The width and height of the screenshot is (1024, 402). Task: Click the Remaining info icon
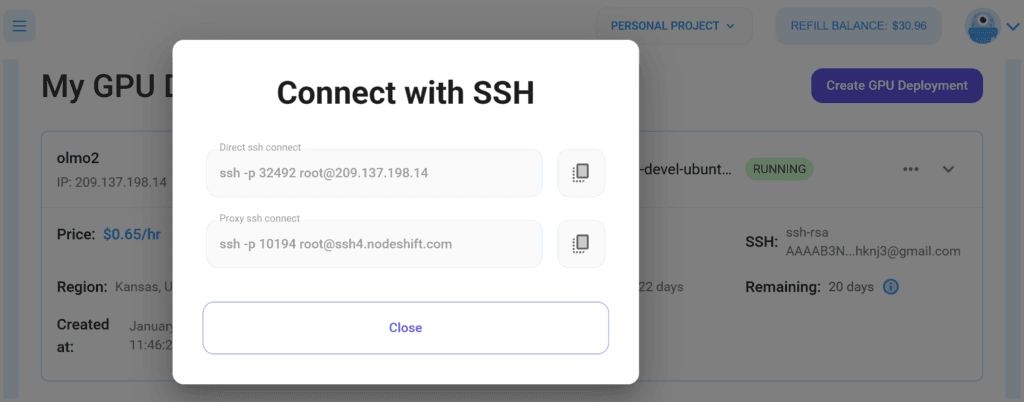point(891,286)
